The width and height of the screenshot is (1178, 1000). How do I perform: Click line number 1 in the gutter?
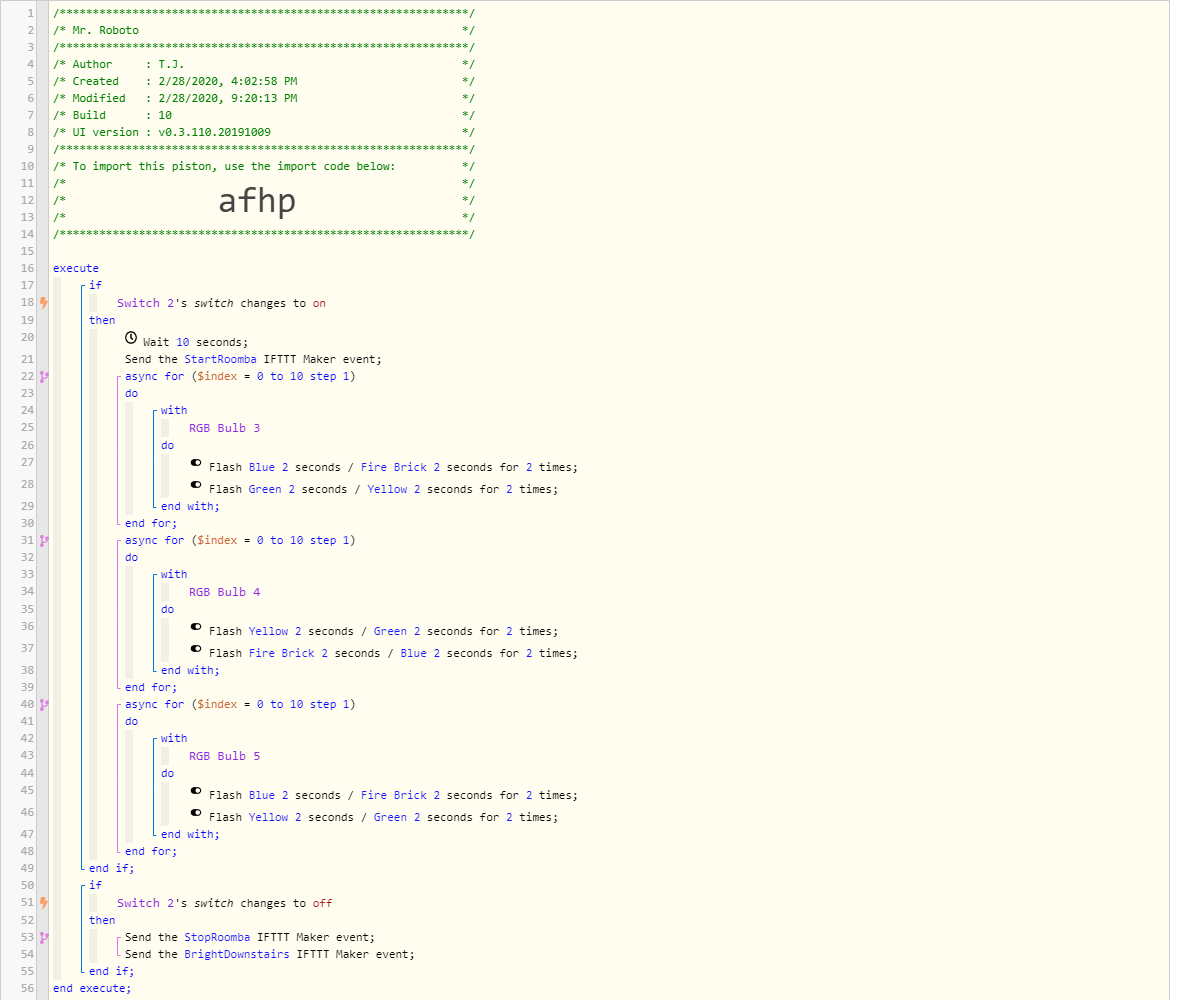coord(31,13)
